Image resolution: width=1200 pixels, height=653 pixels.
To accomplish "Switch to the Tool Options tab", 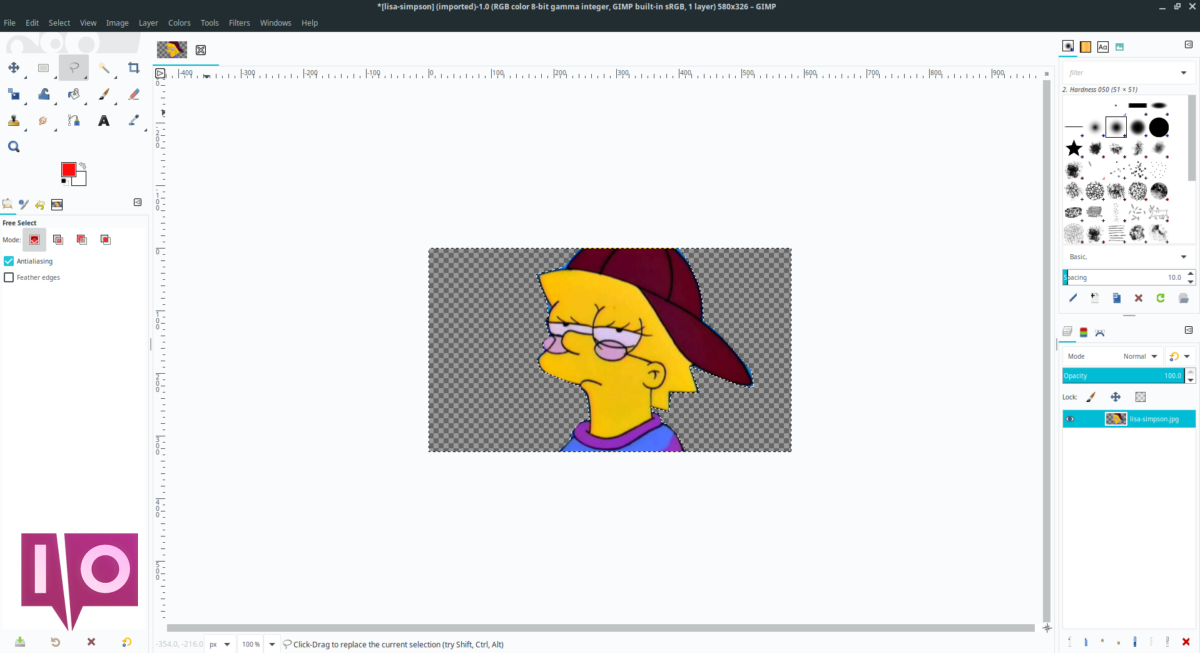I will coord(8,204).
